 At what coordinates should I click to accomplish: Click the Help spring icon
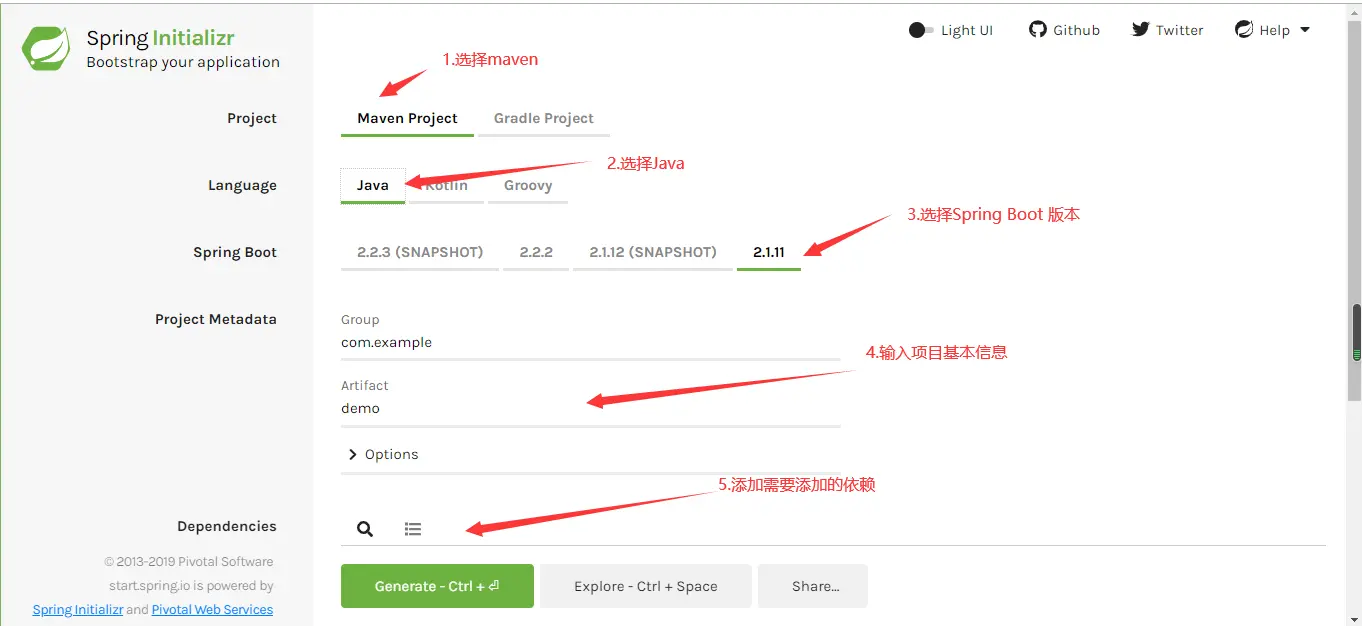1244,30
